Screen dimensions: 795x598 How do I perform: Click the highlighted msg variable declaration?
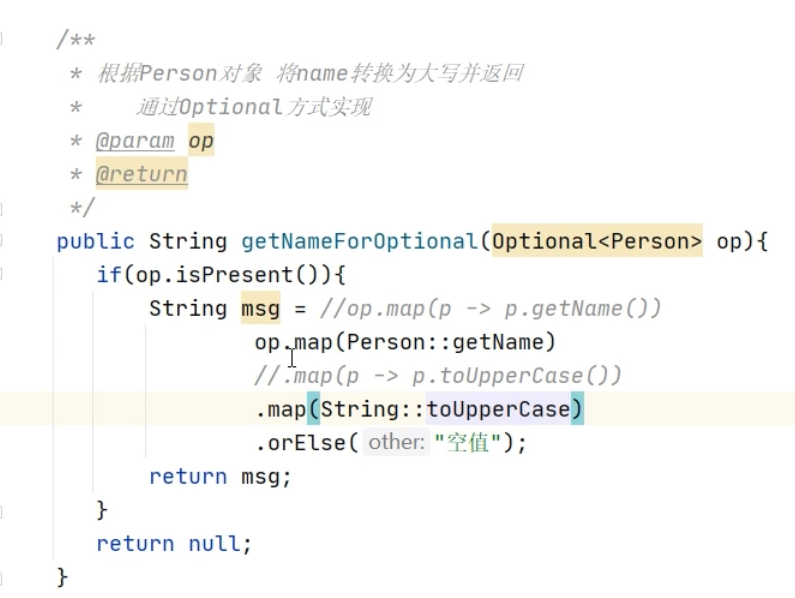coord(261,309)
